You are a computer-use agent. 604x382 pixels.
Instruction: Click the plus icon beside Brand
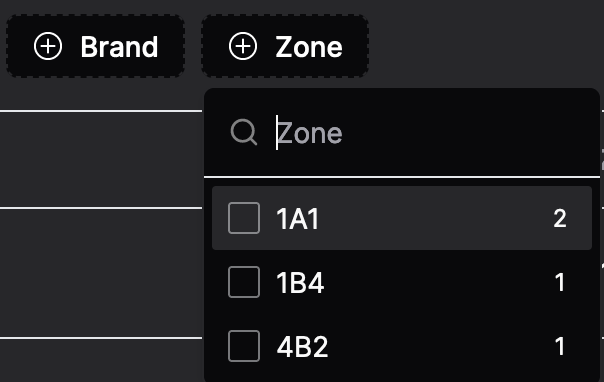[48, 46]
